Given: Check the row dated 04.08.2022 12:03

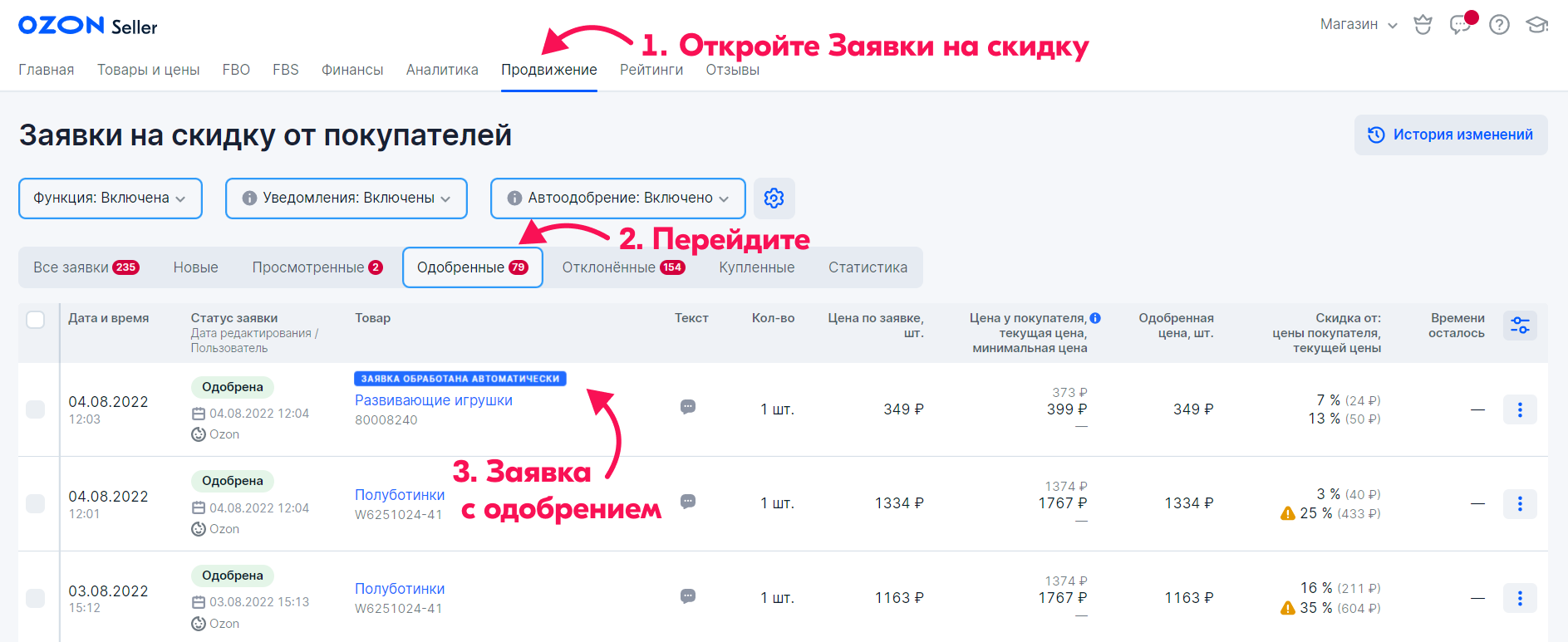Looking at the screenshot, I should 36,409.
